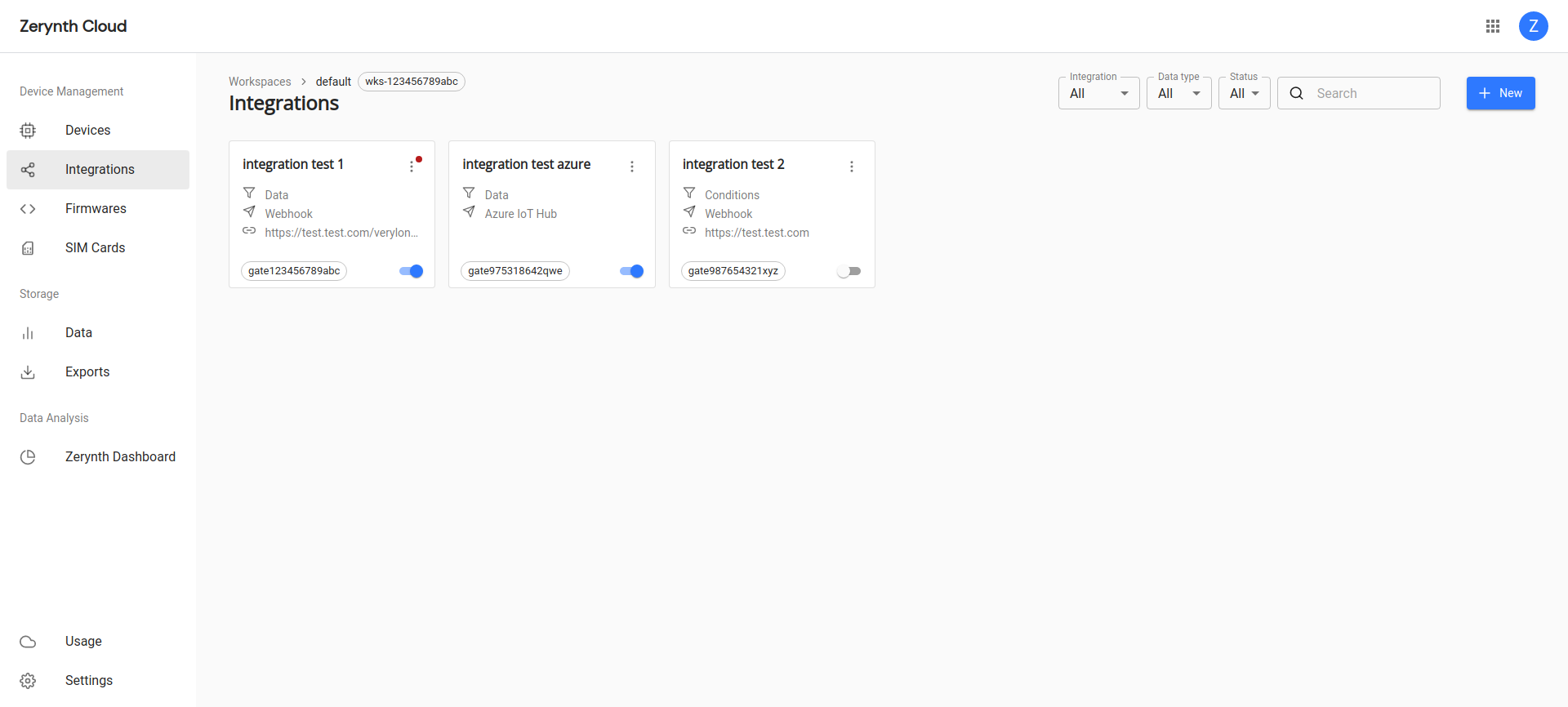Open the three-dot menu on integration test azure
The width and height of the screenshot is (1568, 707).
pos(632,167)
